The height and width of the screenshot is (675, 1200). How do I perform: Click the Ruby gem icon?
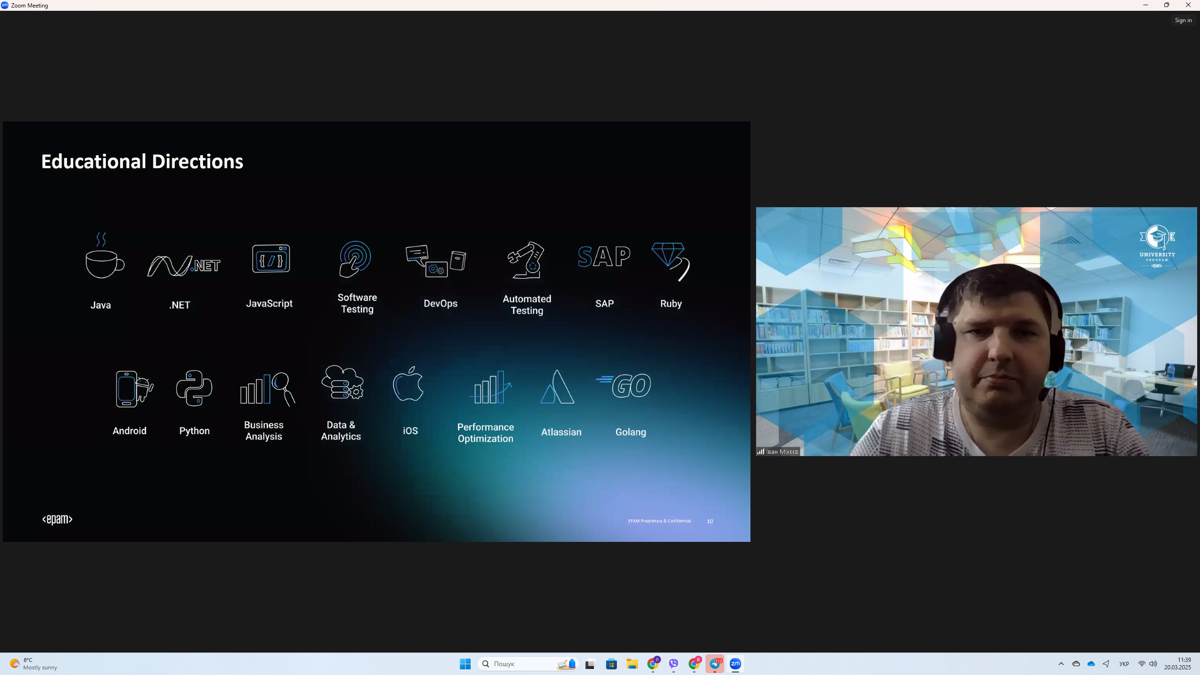pyautogui.click(x=670, y=261)
